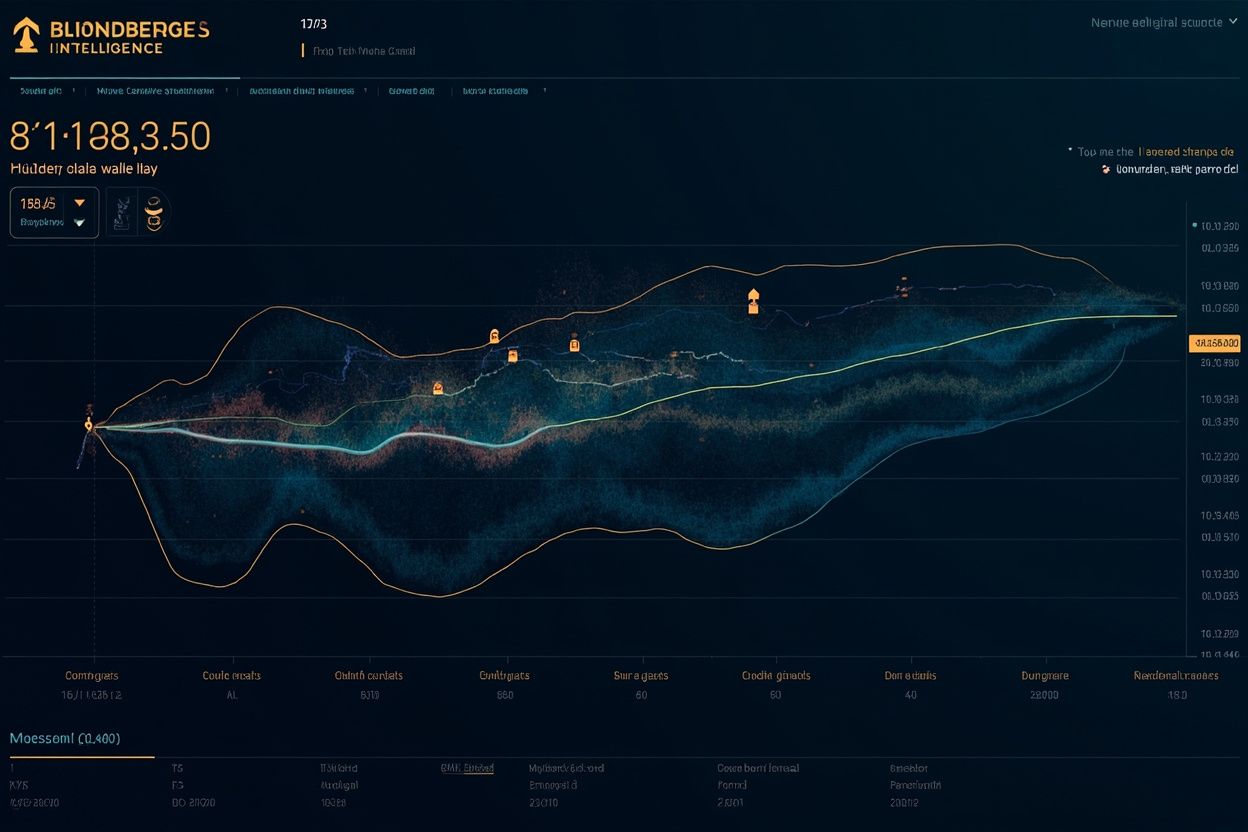Open the top-right dropdown chevron
Screen dimensions: 1248x832
(x=1232, y=21)
